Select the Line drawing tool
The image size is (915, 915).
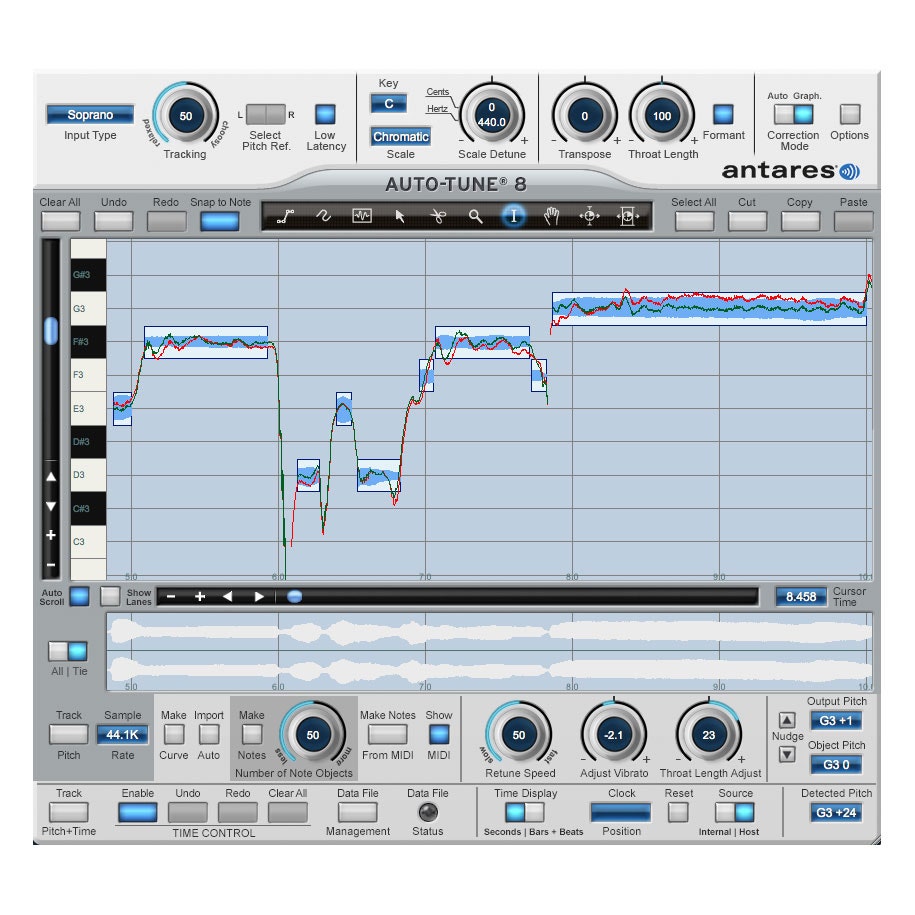[x=285, y=216]
